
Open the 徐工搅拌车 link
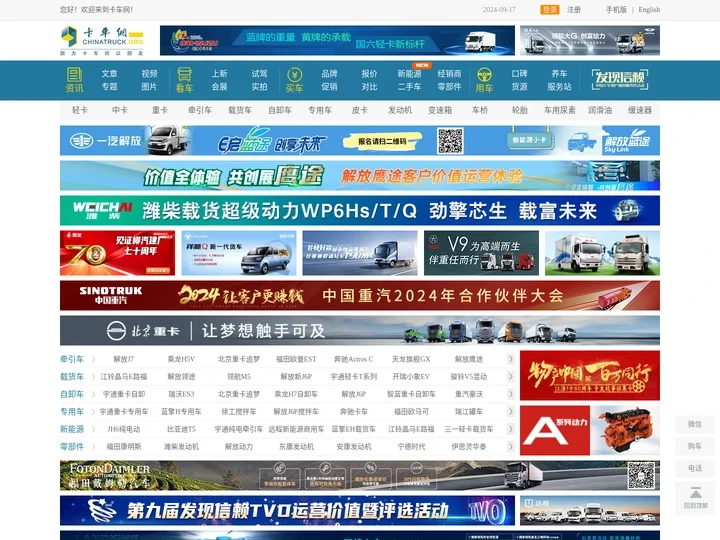pyautogui.click(x=239, y=411)
